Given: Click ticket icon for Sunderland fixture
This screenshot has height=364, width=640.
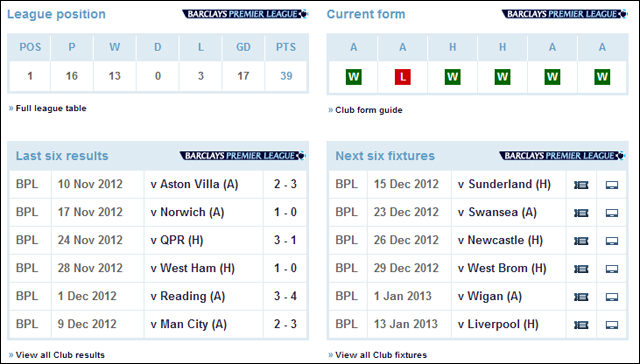Looking at the screenshot, I should [581, 185].
